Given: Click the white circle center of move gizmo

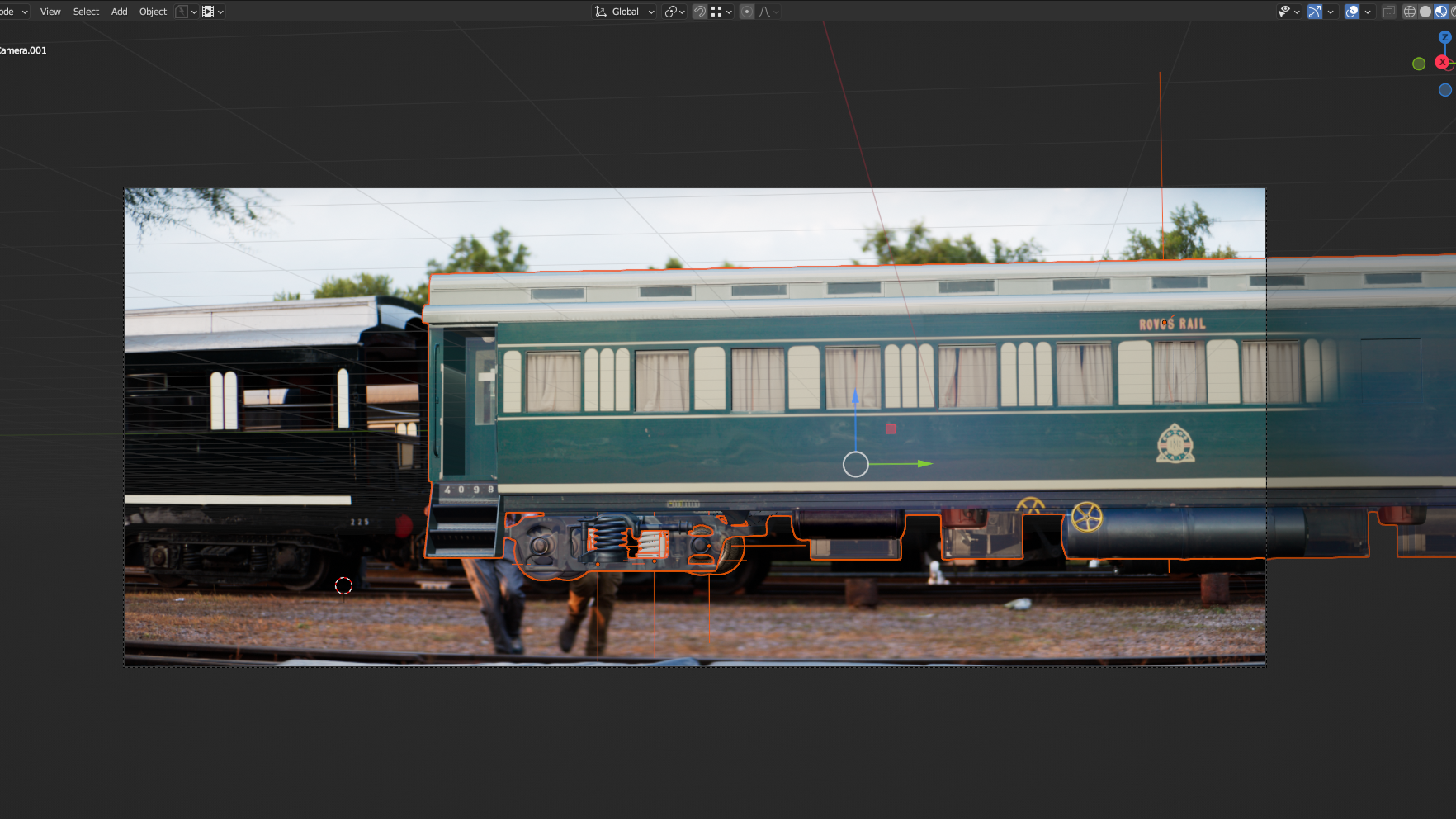Looking at the screenshot, I should (x=856, y=464).
